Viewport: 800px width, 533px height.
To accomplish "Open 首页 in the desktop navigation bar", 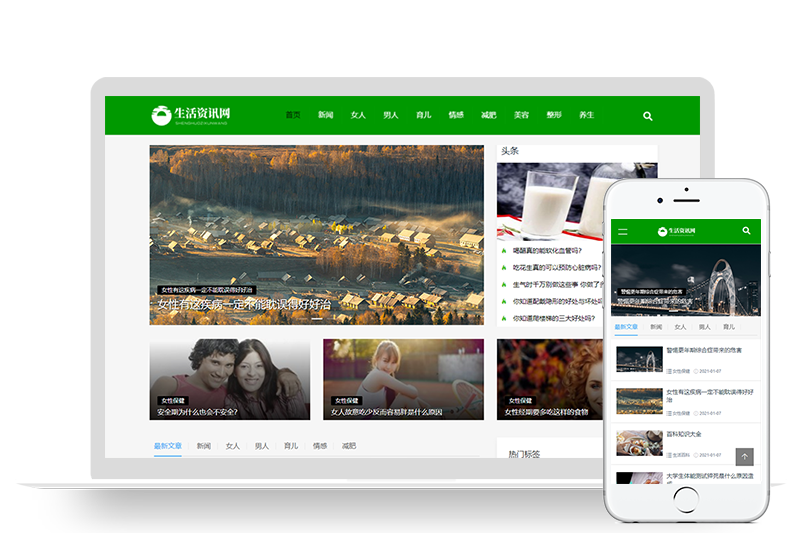I will pyautogui.click(x=293, y=115).
